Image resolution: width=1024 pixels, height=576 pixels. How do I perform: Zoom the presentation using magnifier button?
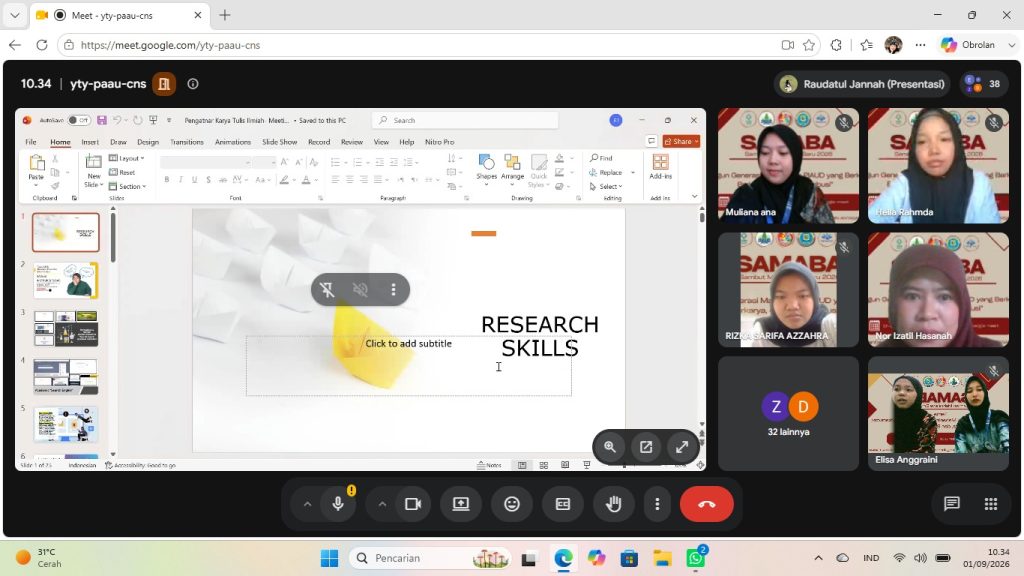coord(610,447)
